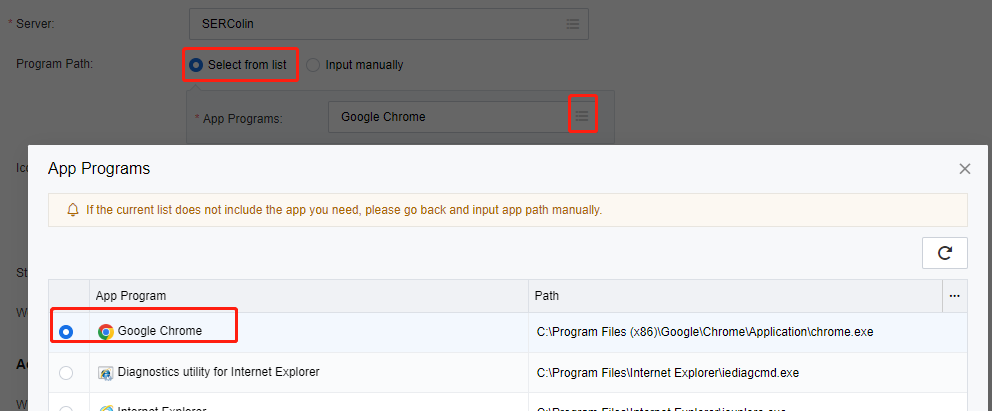Click the iediagcmd.exe path cell
The image size is (992, 411).
[x=667, y=373]
